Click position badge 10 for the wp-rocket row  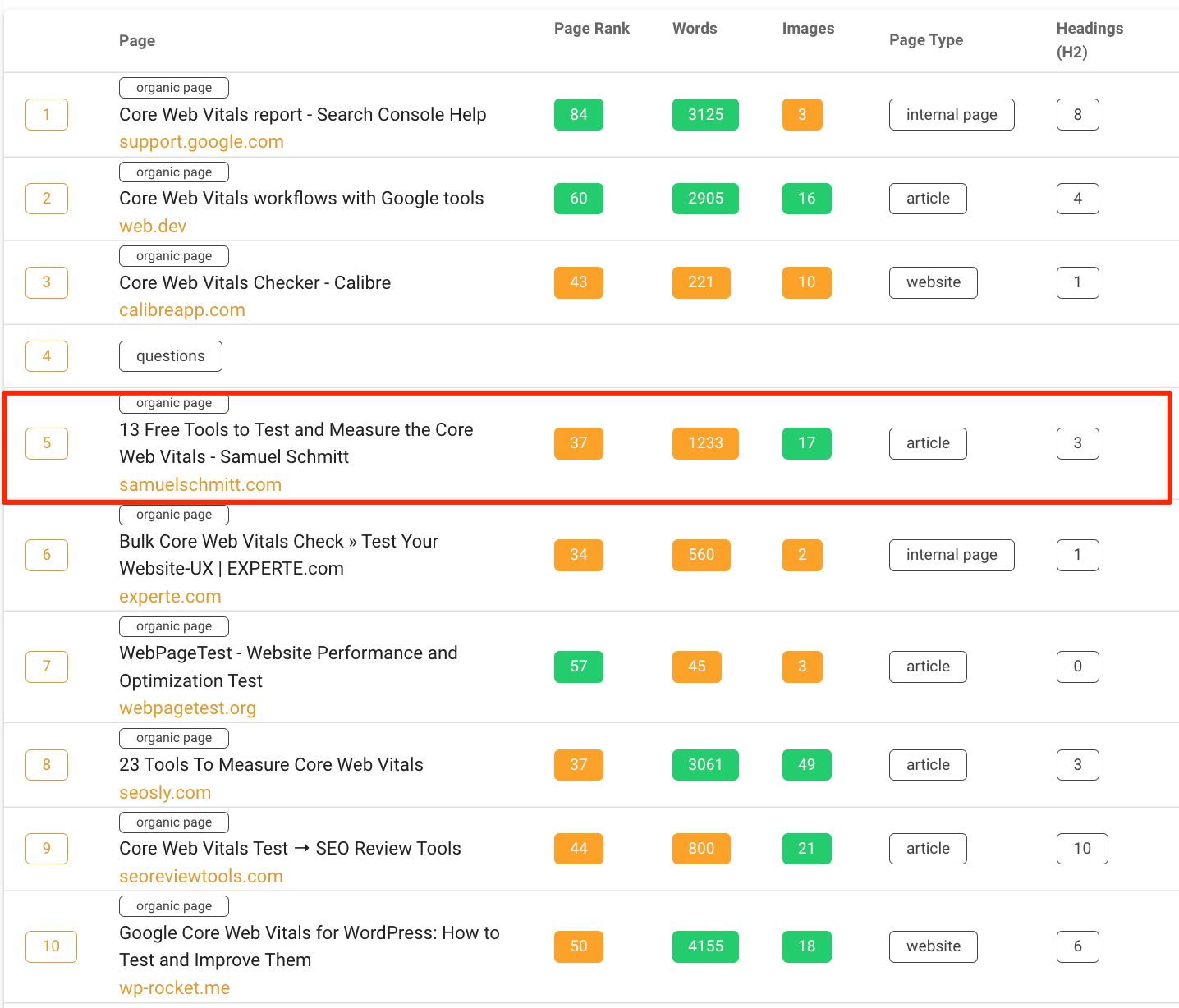51,946
